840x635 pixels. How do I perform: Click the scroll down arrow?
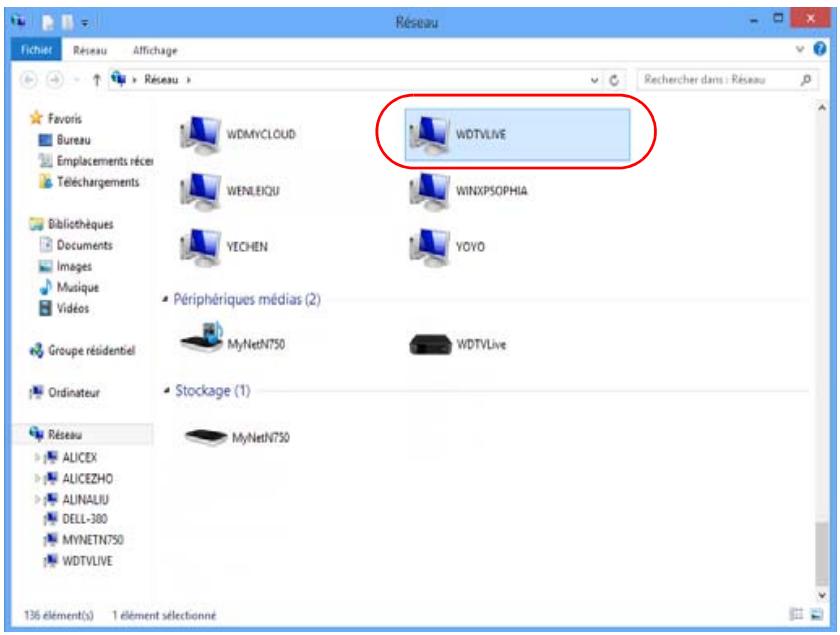821,595
